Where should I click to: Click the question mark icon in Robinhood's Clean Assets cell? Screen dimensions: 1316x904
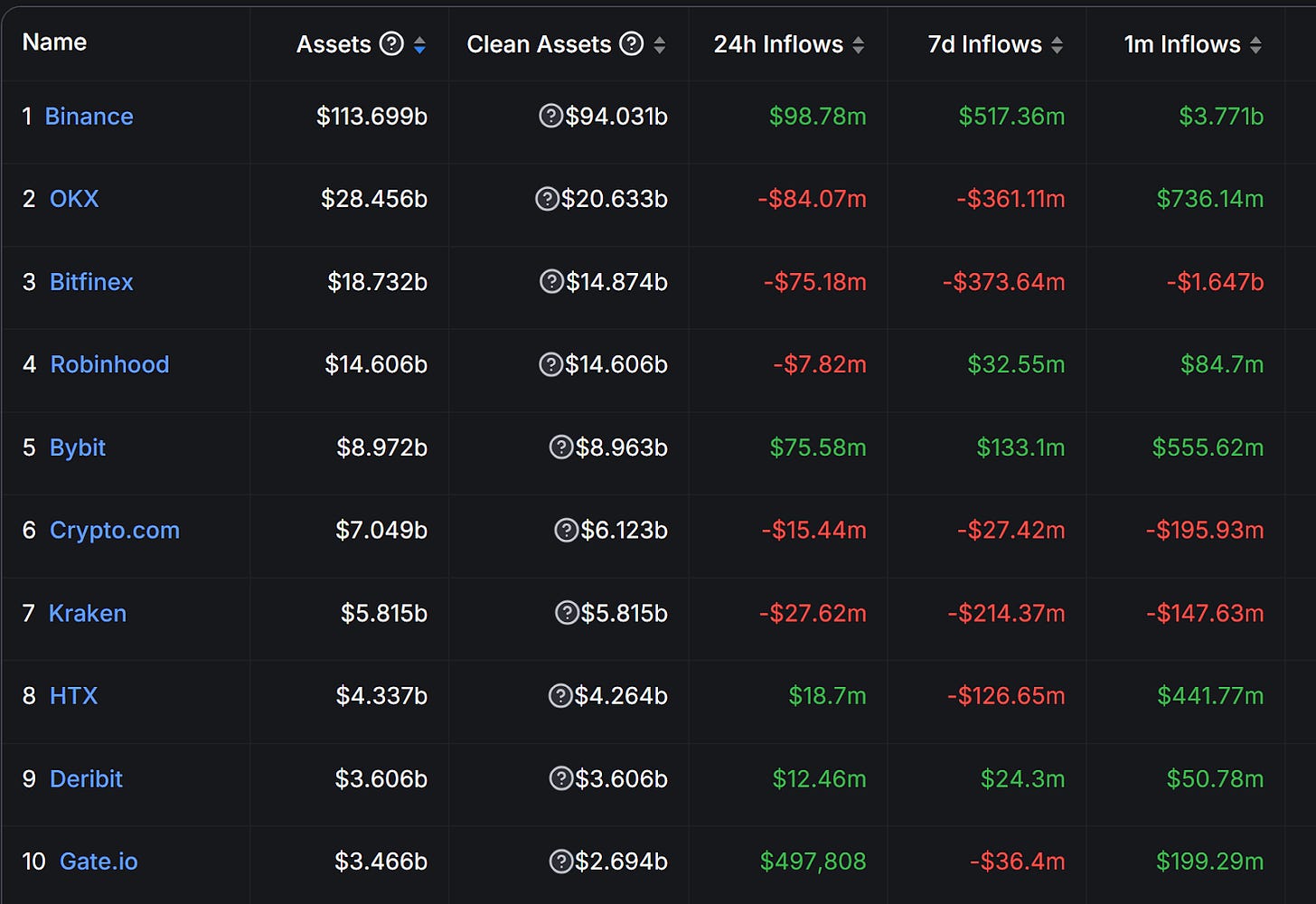click(550, 364)
